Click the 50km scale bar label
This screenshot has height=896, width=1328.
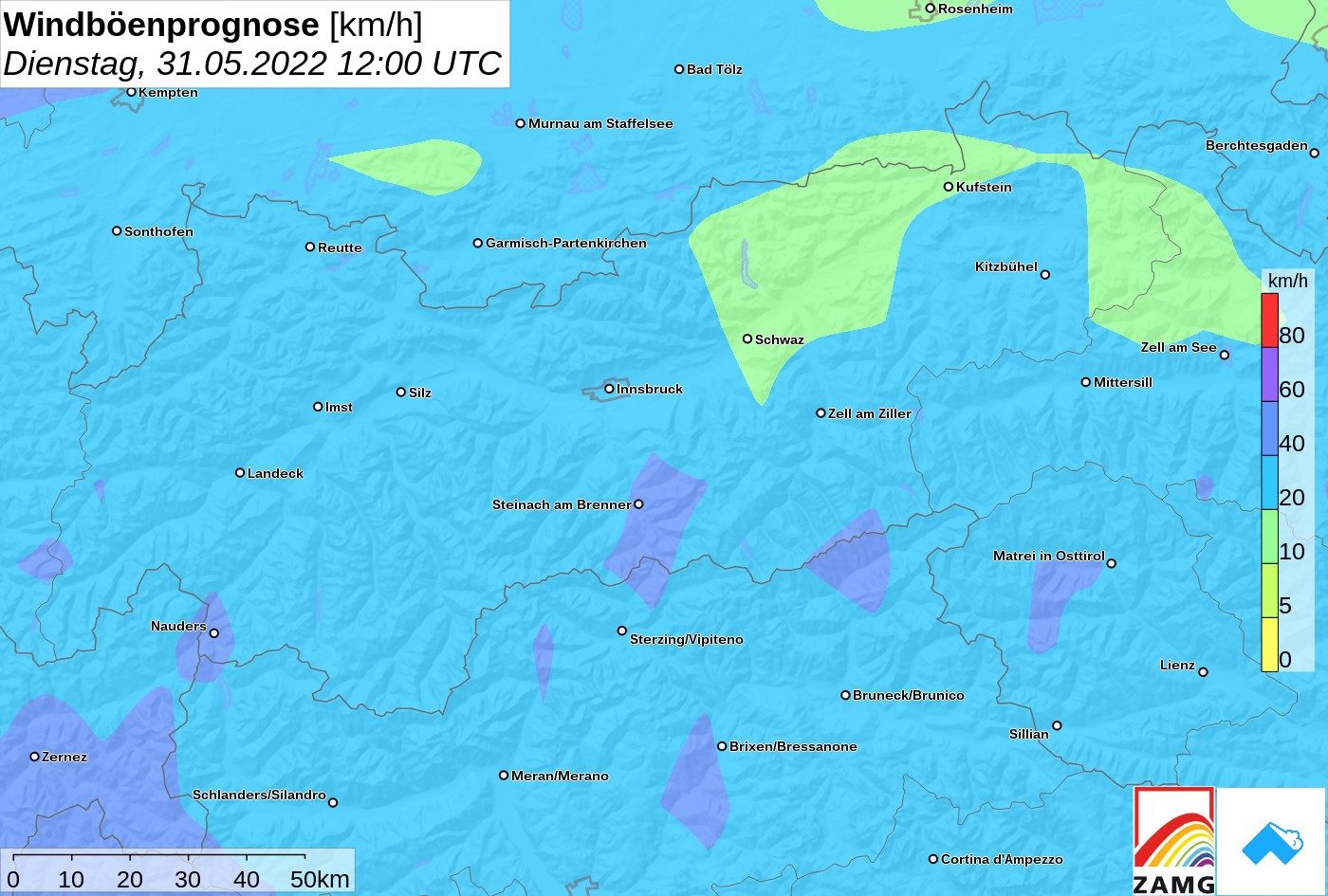320,879
